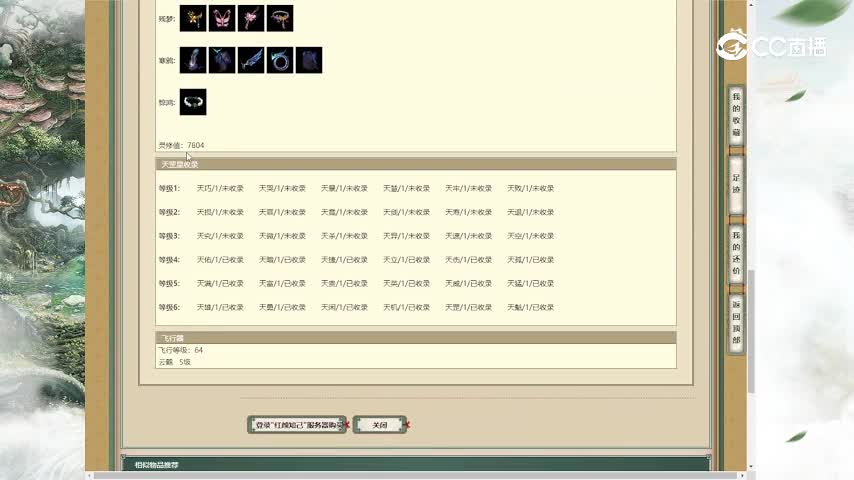Select the dark purple item icon after the ring
854x480 pixels.
tap(309, 60)
